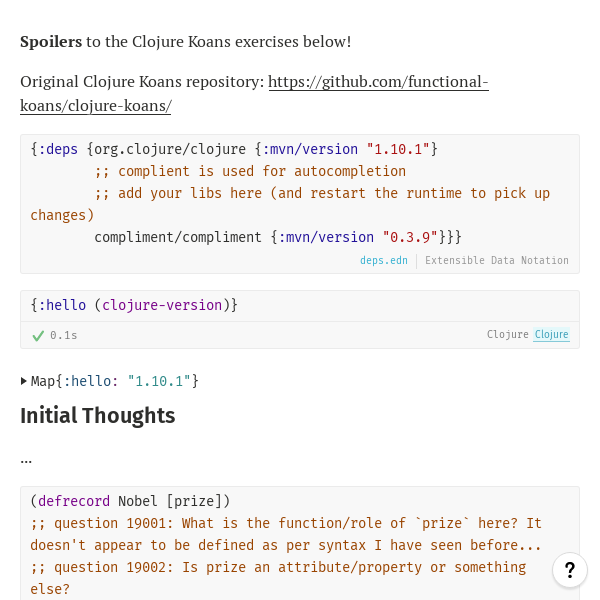Screen dimensions: 600x600
Task: Click the green success checkmark icon
Action: (38, 335)
